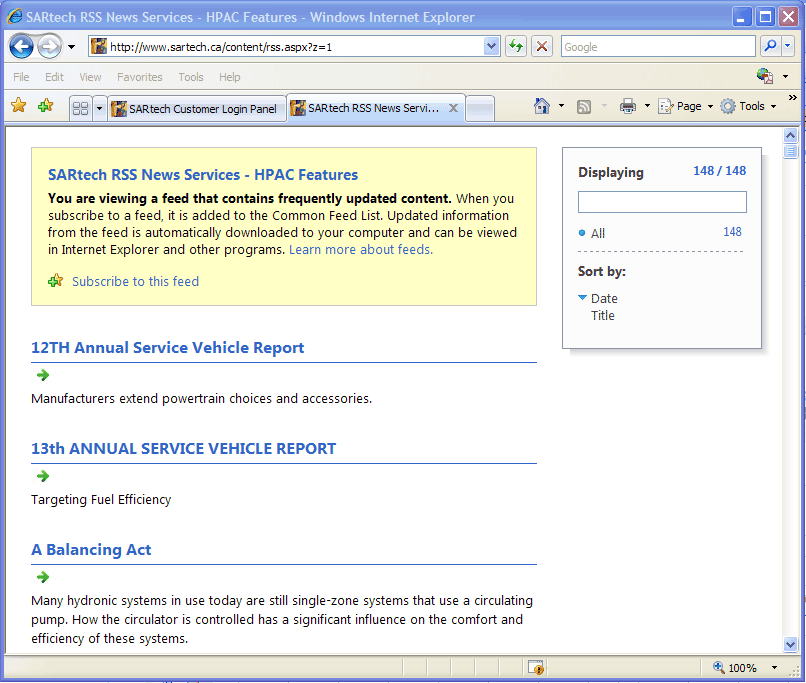The width and height of the screenshot is (806, 683).
Task: Click green arrow under 12TH Annual report
Action: coord(43,375)
